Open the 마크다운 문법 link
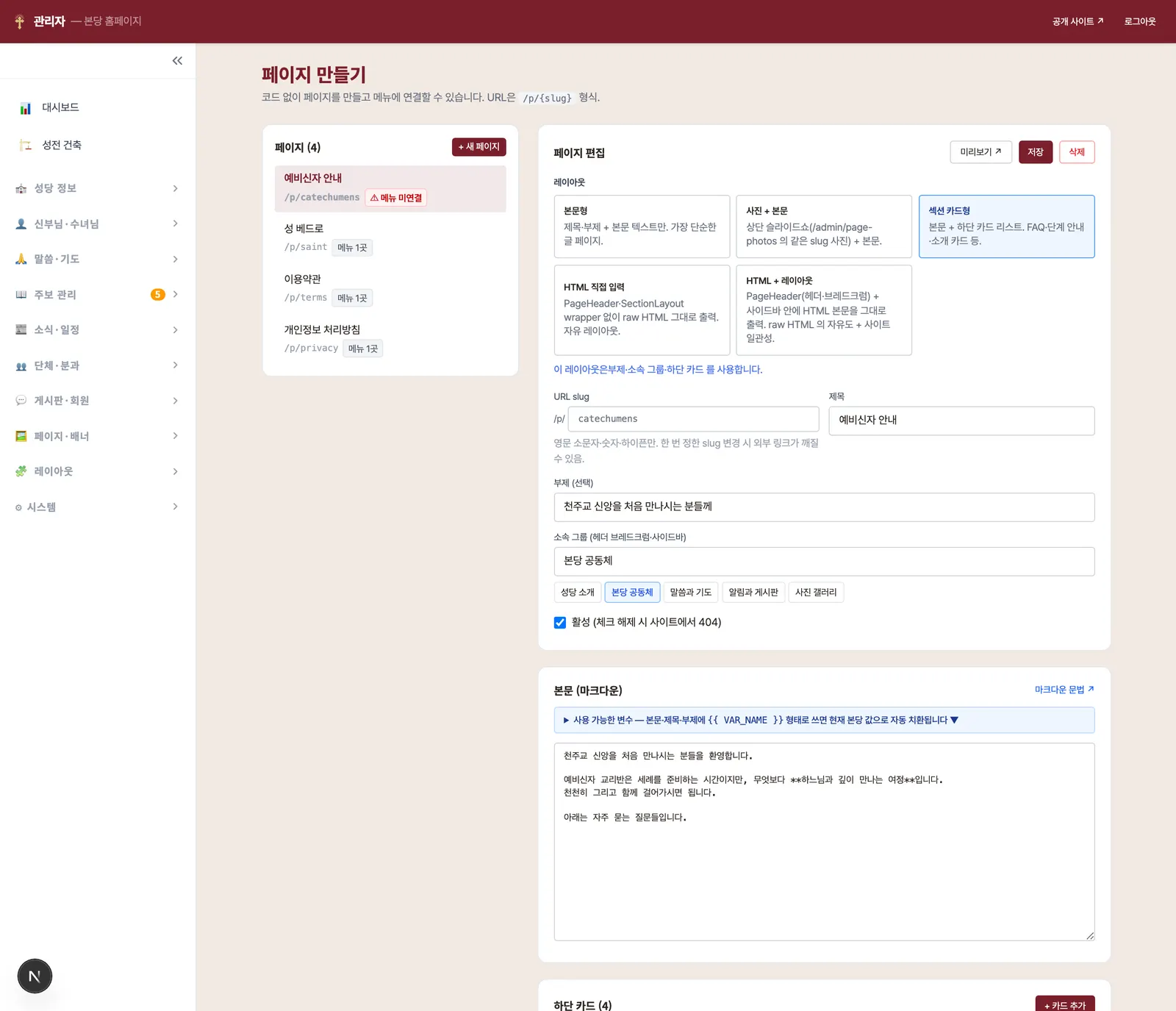Image resolution: width=1176 pixels, height=1011 pixels. 1064,690
